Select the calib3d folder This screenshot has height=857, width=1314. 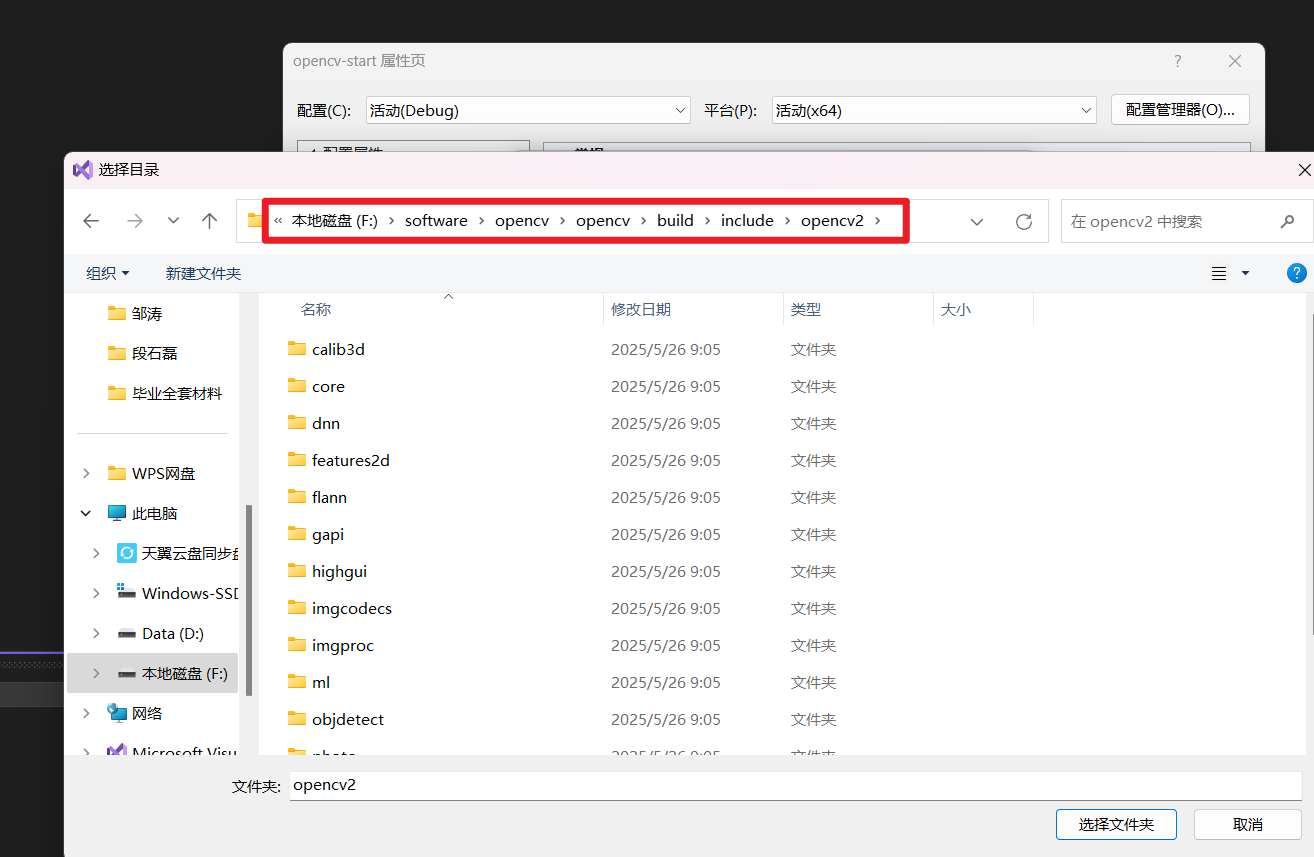338,349
